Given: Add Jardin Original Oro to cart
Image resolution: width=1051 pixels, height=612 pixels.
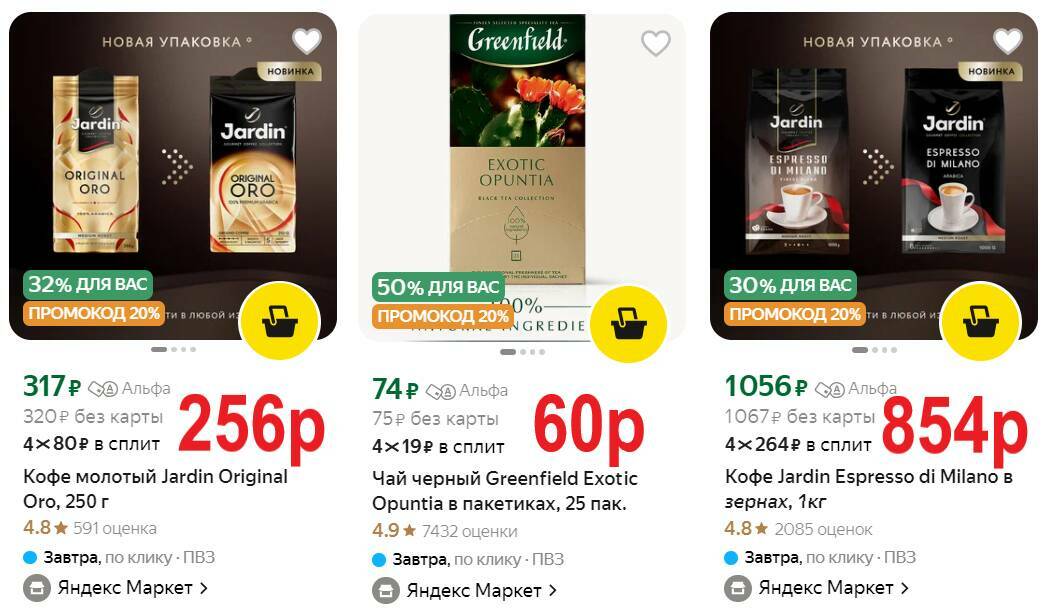Looking at the screenshot, I should pos(280,321).
